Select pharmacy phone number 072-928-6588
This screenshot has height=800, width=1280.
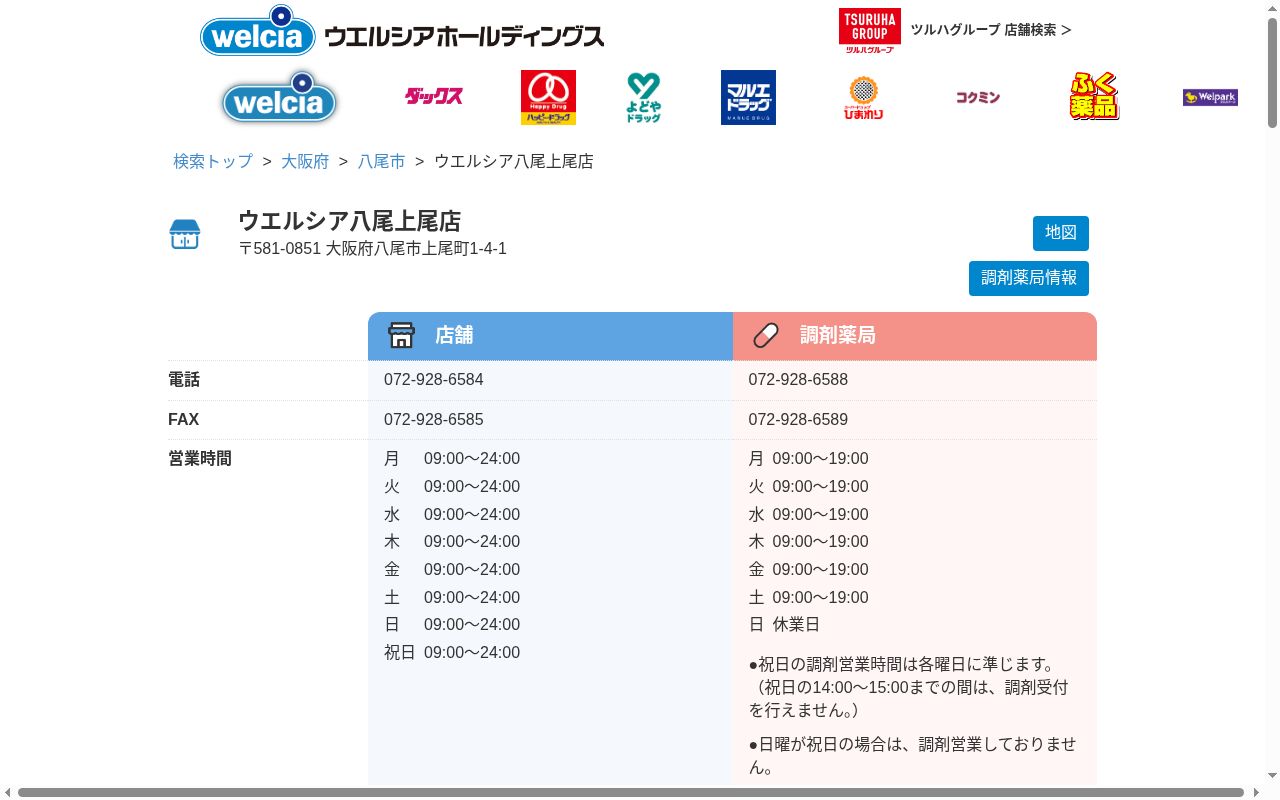pyautogui.click(x=798, y=380)
